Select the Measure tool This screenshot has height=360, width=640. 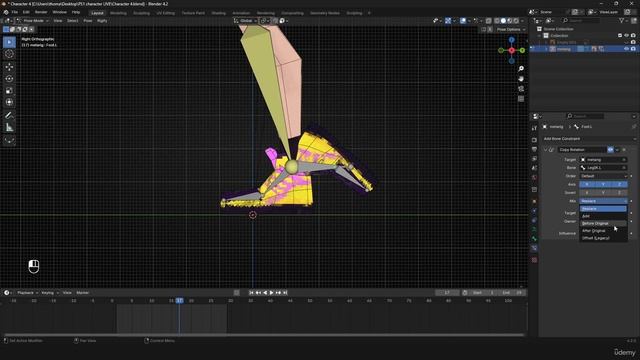tap(9, 127)
